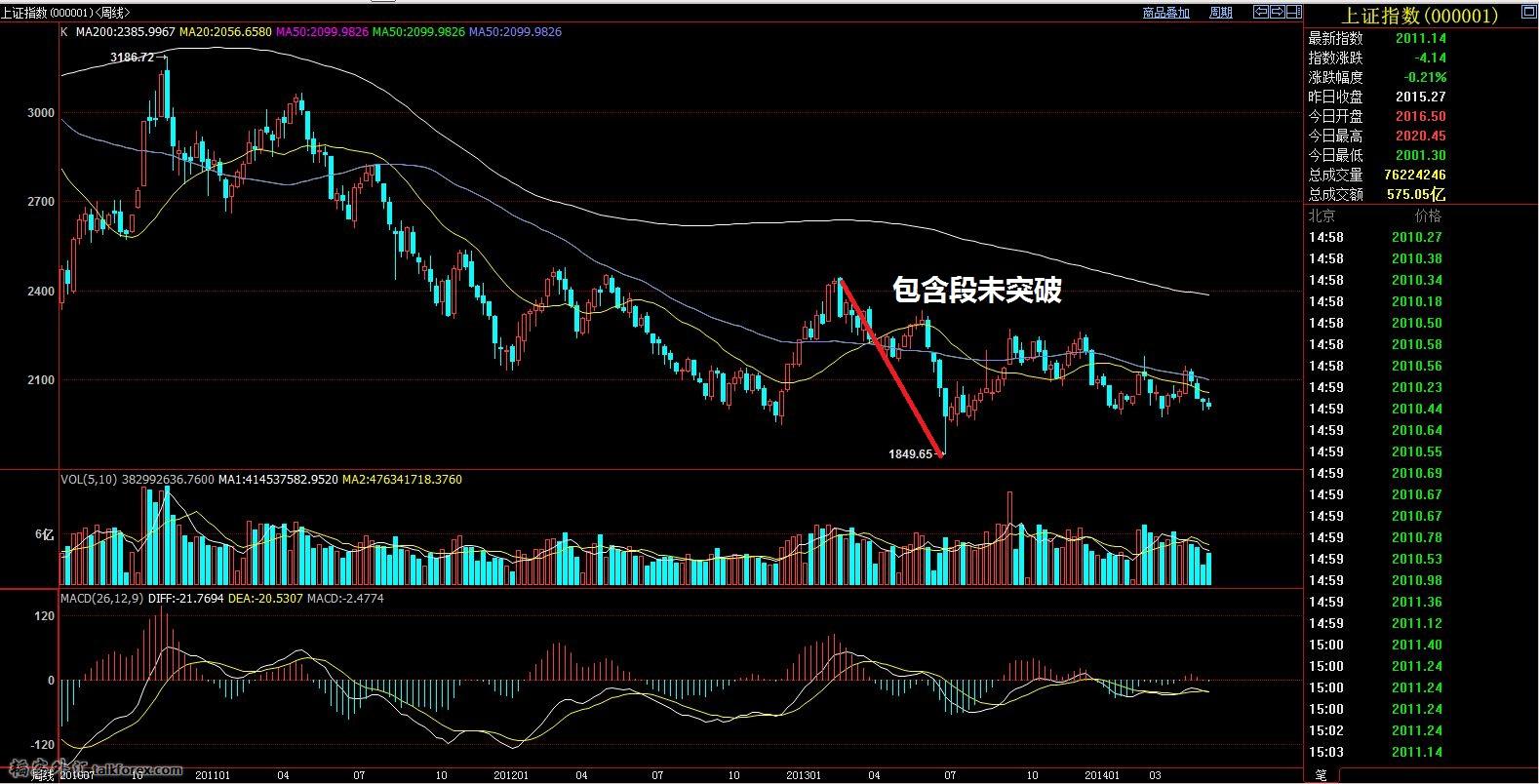The width and height of the screenshot is (1539, 784).
Task: Click the 201301 date axis label
Action: [806, 775]
